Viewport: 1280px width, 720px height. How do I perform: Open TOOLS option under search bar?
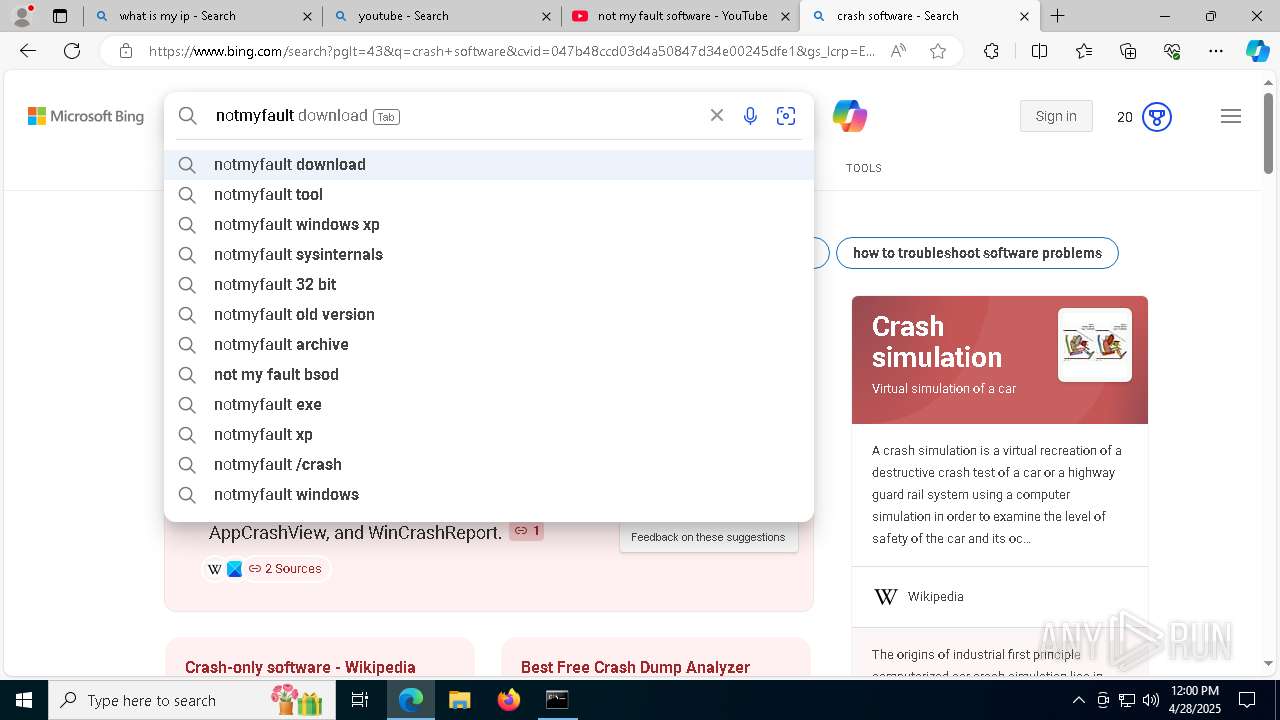tap(863, 168)
